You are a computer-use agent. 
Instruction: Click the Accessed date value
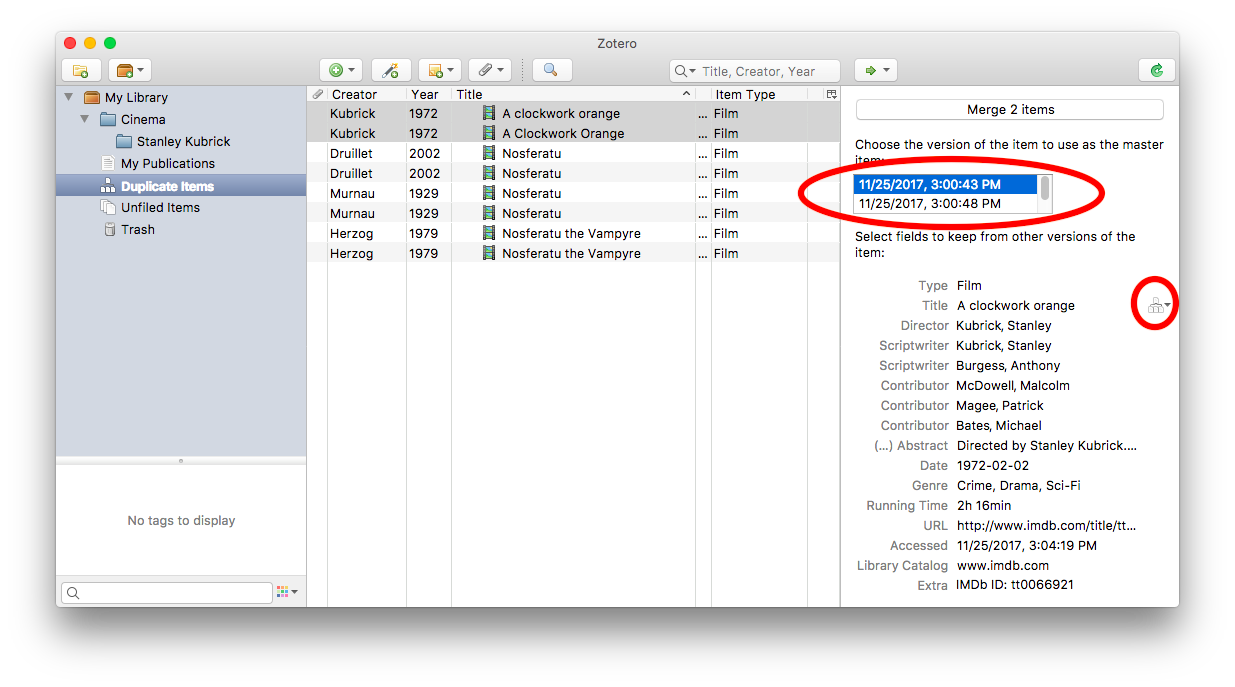pyautogui.click(x=1026, y=545)
